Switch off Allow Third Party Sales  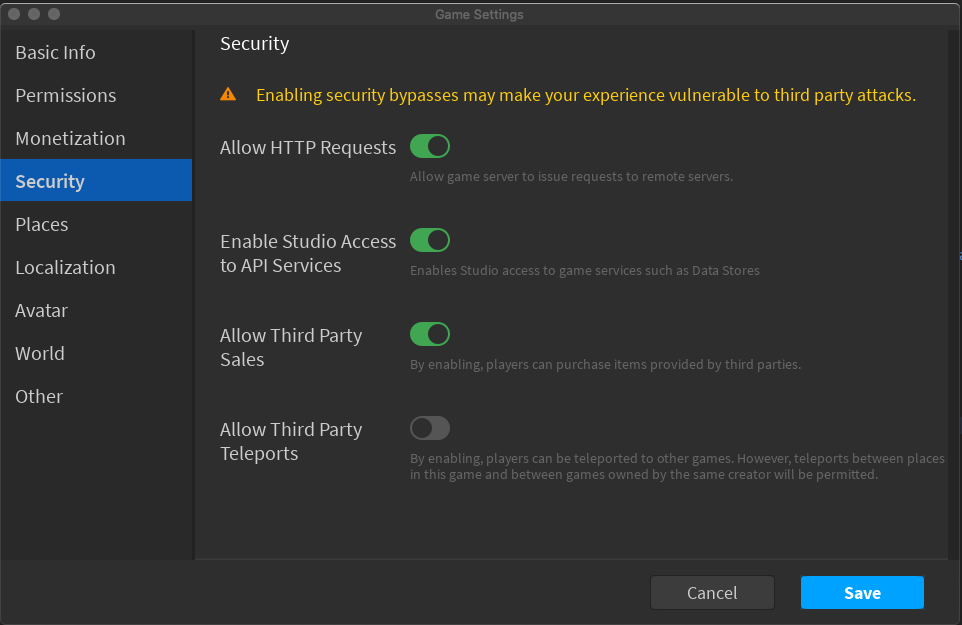tap(430, 334)
